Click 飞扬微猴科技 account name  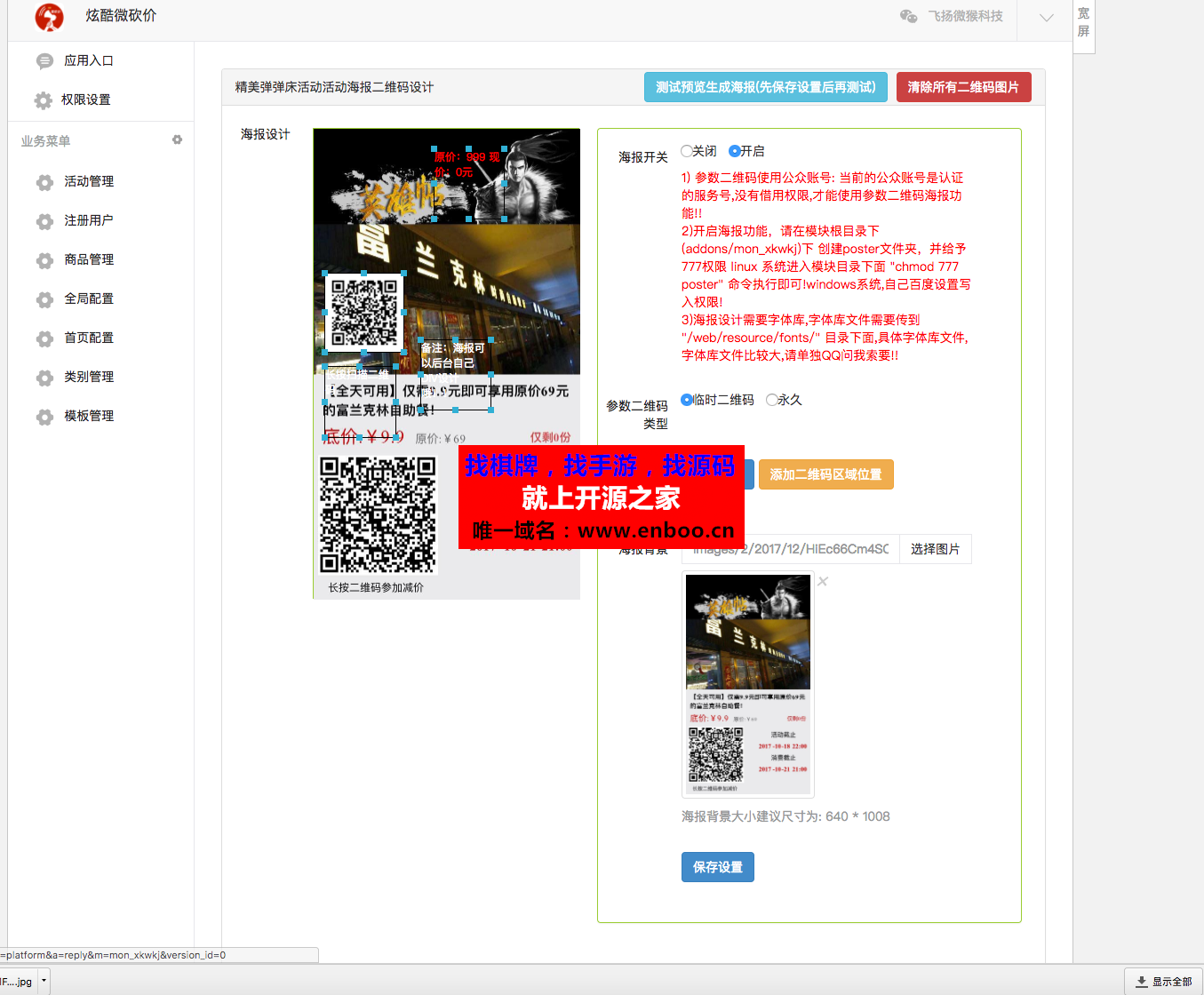tap(966, 16)
